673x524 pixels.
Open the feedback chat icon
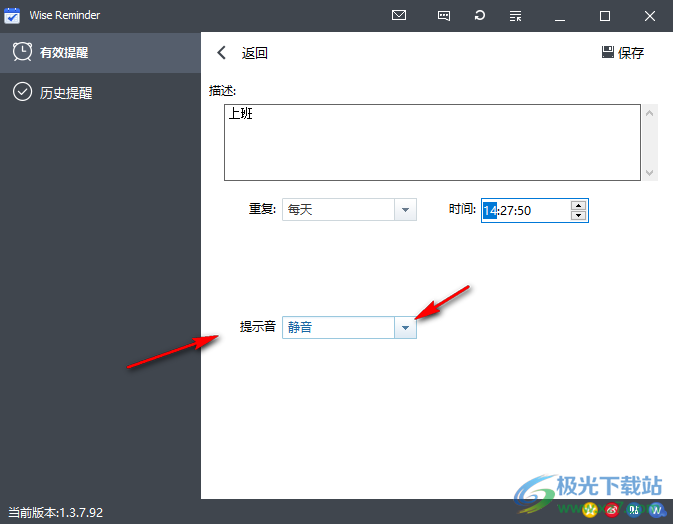443,16
